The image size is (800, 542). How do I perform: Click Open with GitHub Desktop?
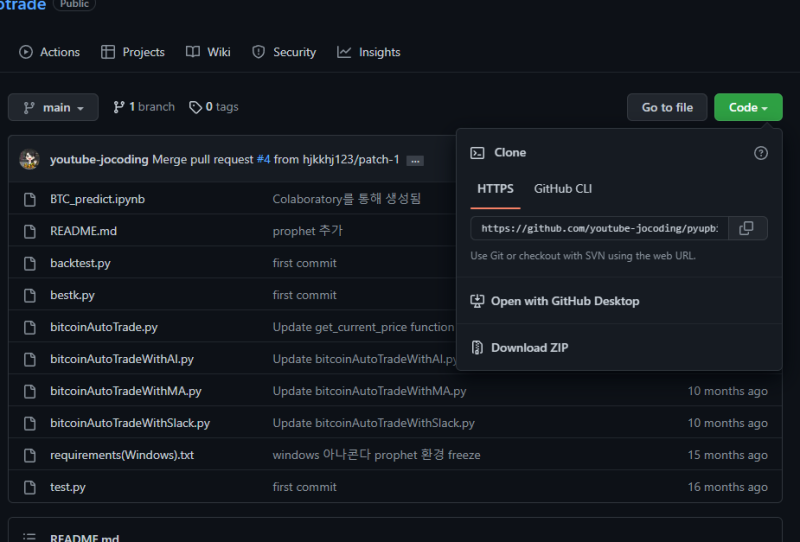click(x=565, y=301)
